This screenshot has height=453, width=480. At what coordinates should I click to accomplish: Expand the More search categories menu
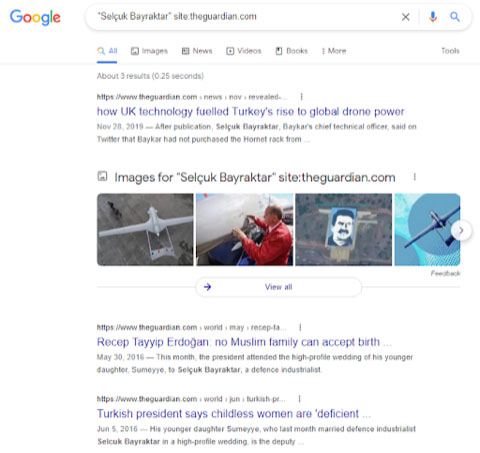click(x=334, y=51)
